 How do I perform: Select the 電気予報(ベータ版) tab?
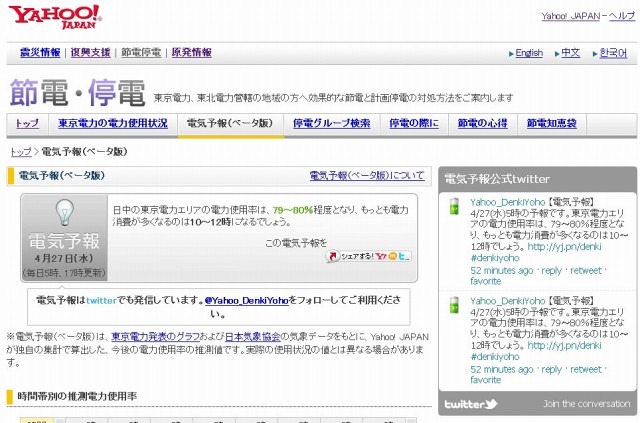click(230, 123)
